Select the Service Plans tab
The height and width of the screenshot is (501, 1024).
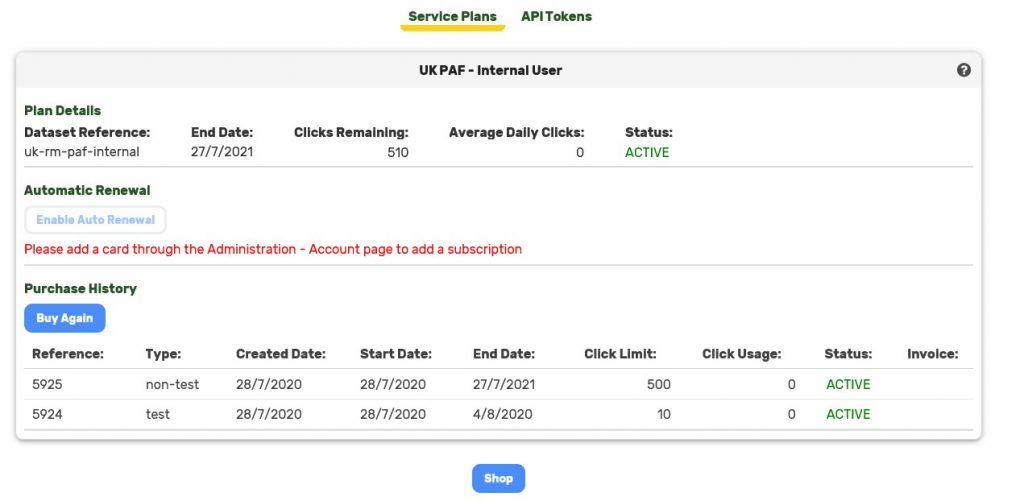click(x=452, y=17)
